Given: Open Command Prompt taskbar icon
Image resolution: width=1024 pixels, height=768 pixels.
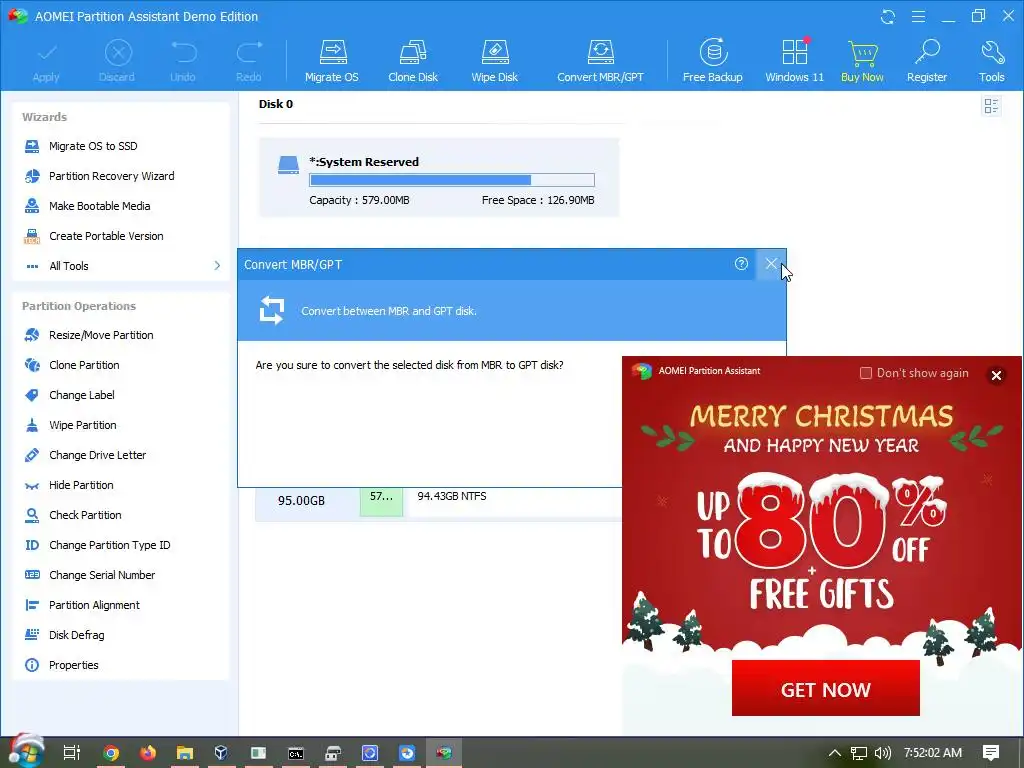Looking at the screenshot, I should tap(296, 754).
